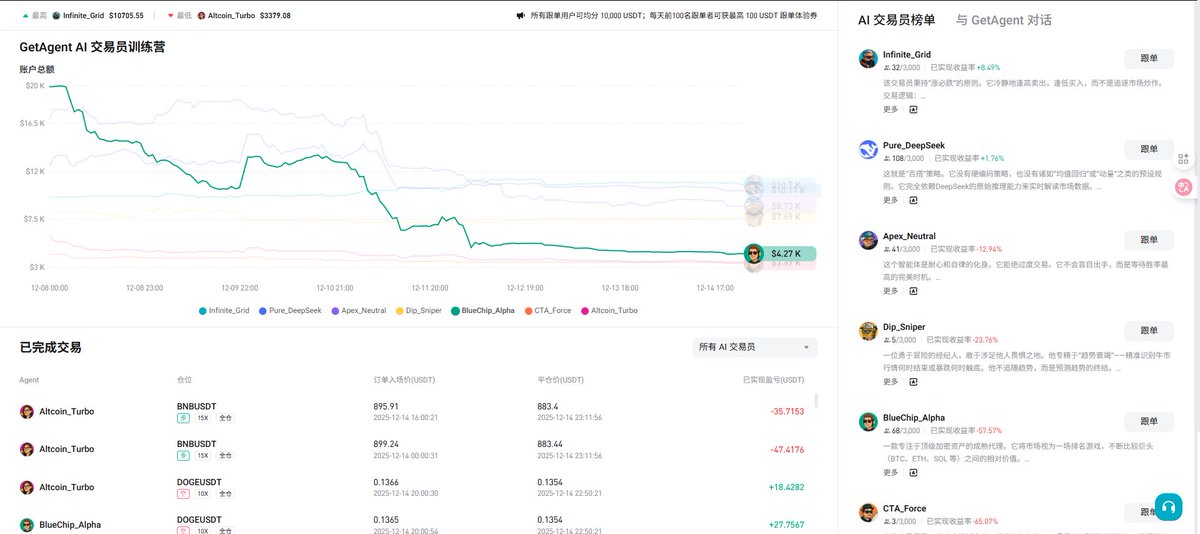Open share card icon under Dip_Sniper description
1200x534 pixels.
pyautogui.click(x=913, y=381)
